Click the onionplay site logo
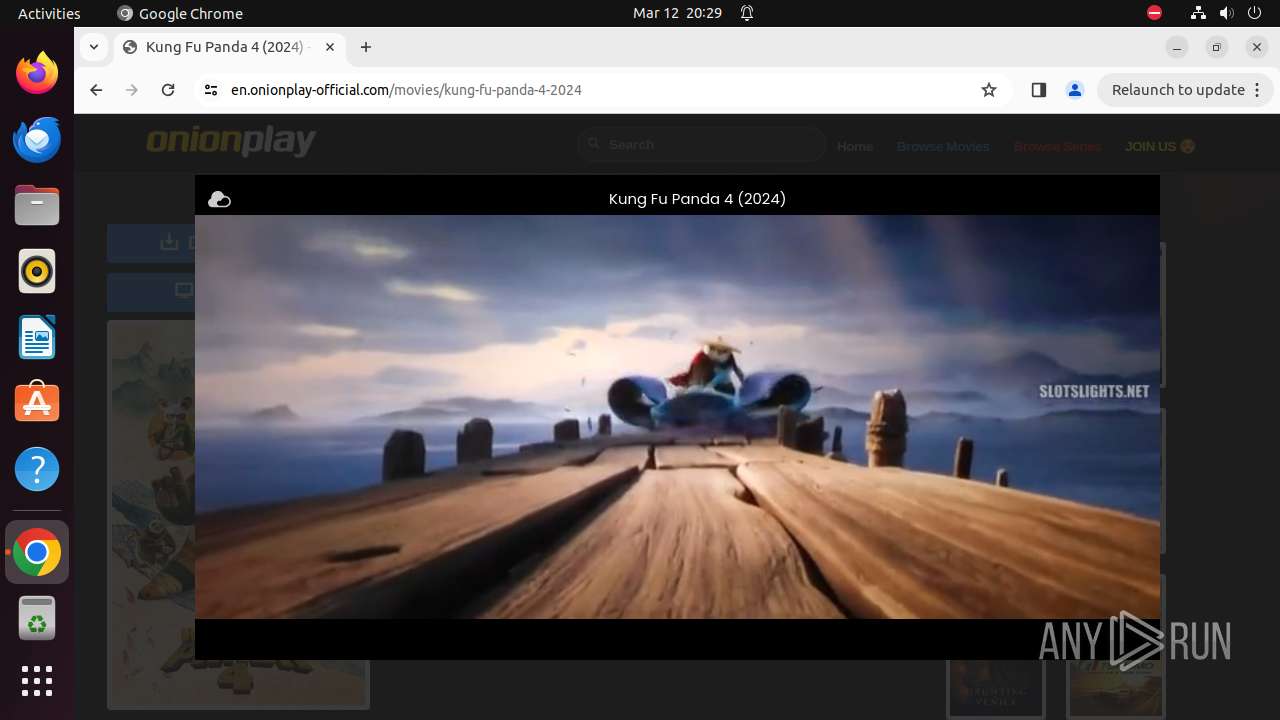1280x720 pixels. pyautogui.click(x=231, y=143)
